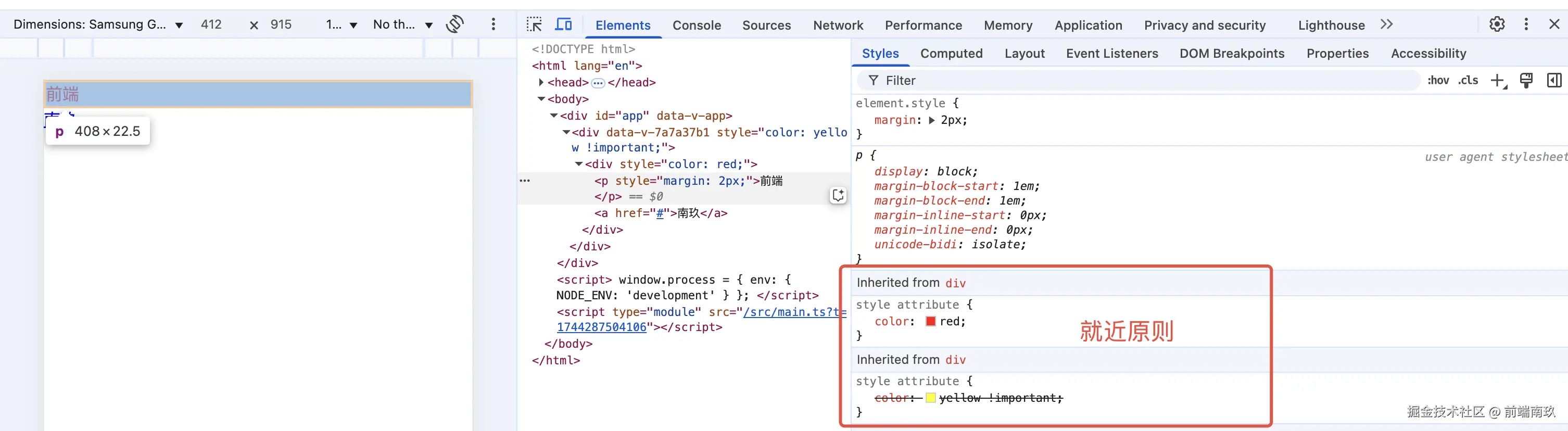Open device toolbar more options menu
1568x431 pixels.
(x=493, y=24)
